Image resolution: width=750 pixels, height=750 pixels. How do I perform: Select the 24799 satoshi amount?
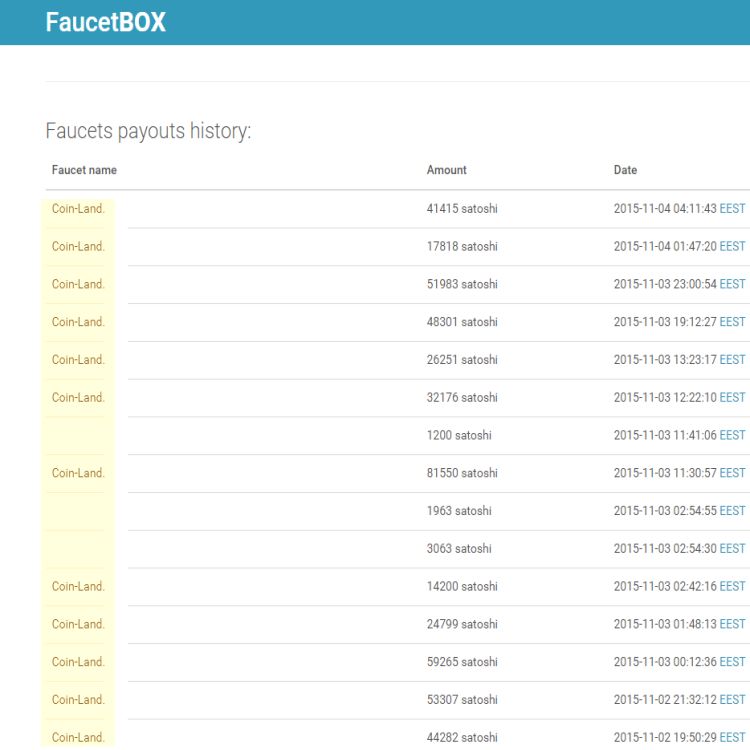(462, 624)
